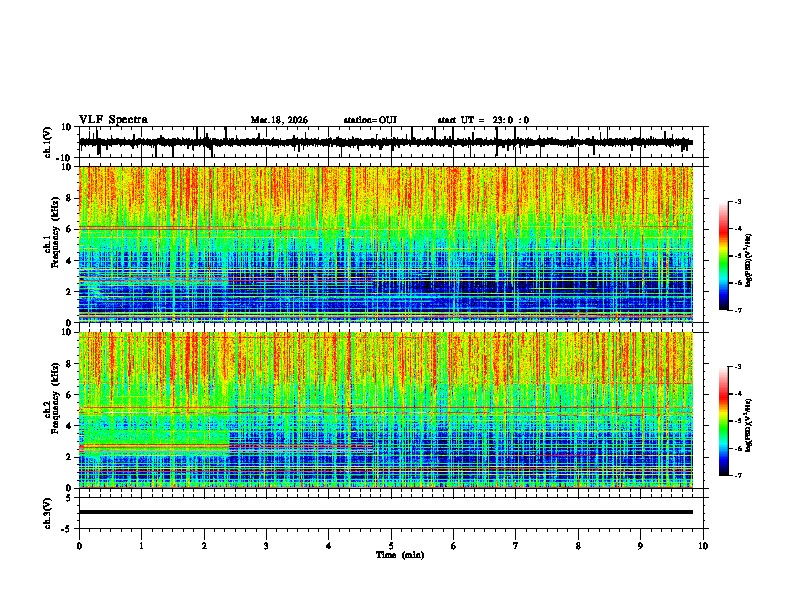Click the ch.3 flat black voltage trace
This screenshot has width=792, height=612.
(385, 512)
